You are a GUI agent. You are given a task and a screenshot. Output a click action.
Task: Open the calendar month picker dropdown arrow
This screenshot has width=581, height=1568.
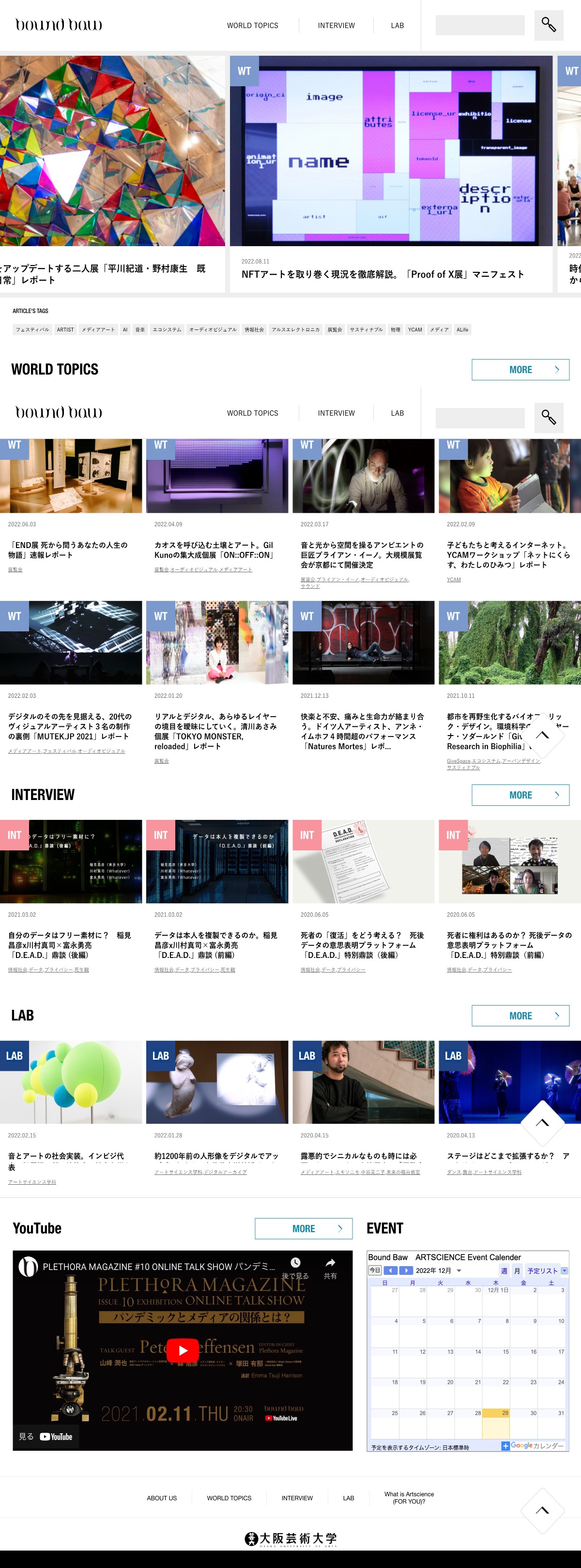(x=459, y=1271)
